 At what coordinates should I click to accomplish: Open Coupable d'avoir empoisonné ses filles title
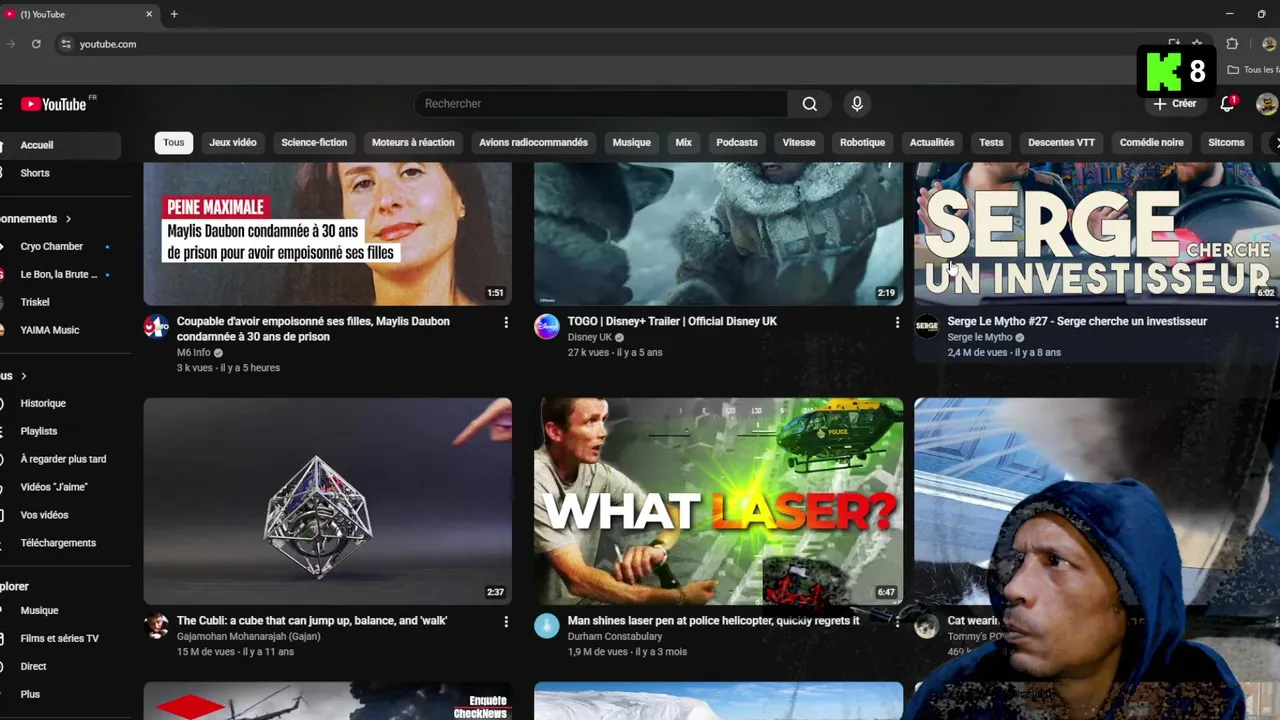point(313,329)
